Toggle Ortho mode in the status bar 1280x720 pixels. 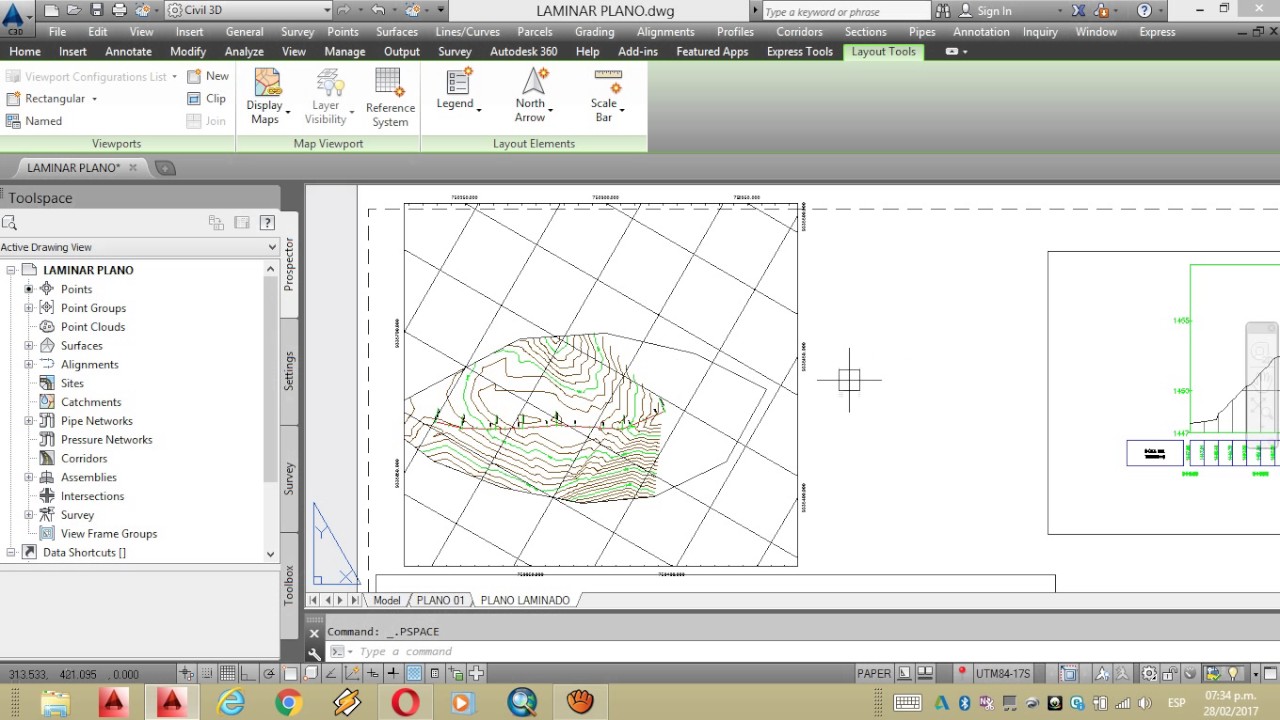click(x=247, y=674)
